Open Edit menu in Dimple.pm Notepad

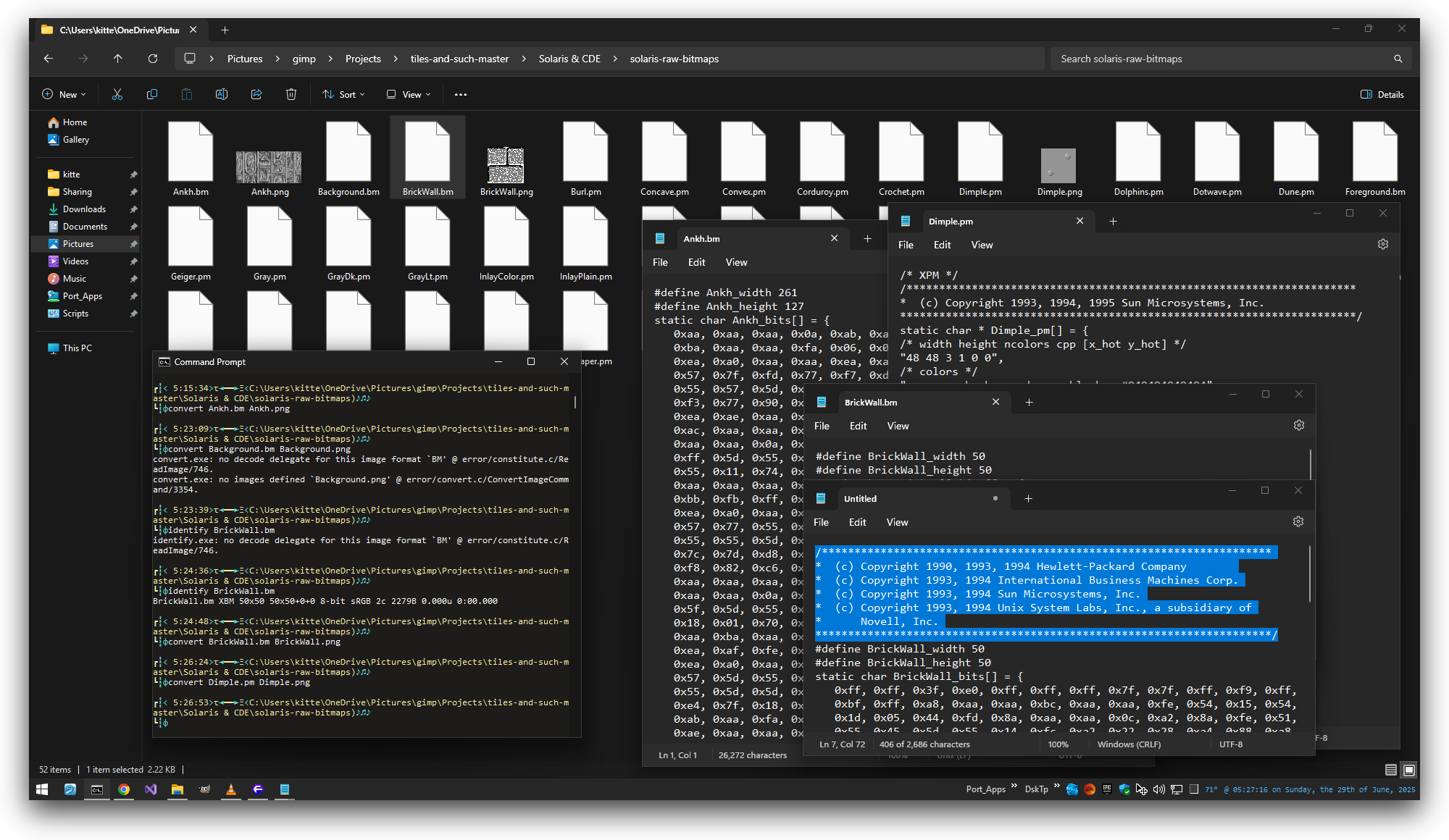942,245
